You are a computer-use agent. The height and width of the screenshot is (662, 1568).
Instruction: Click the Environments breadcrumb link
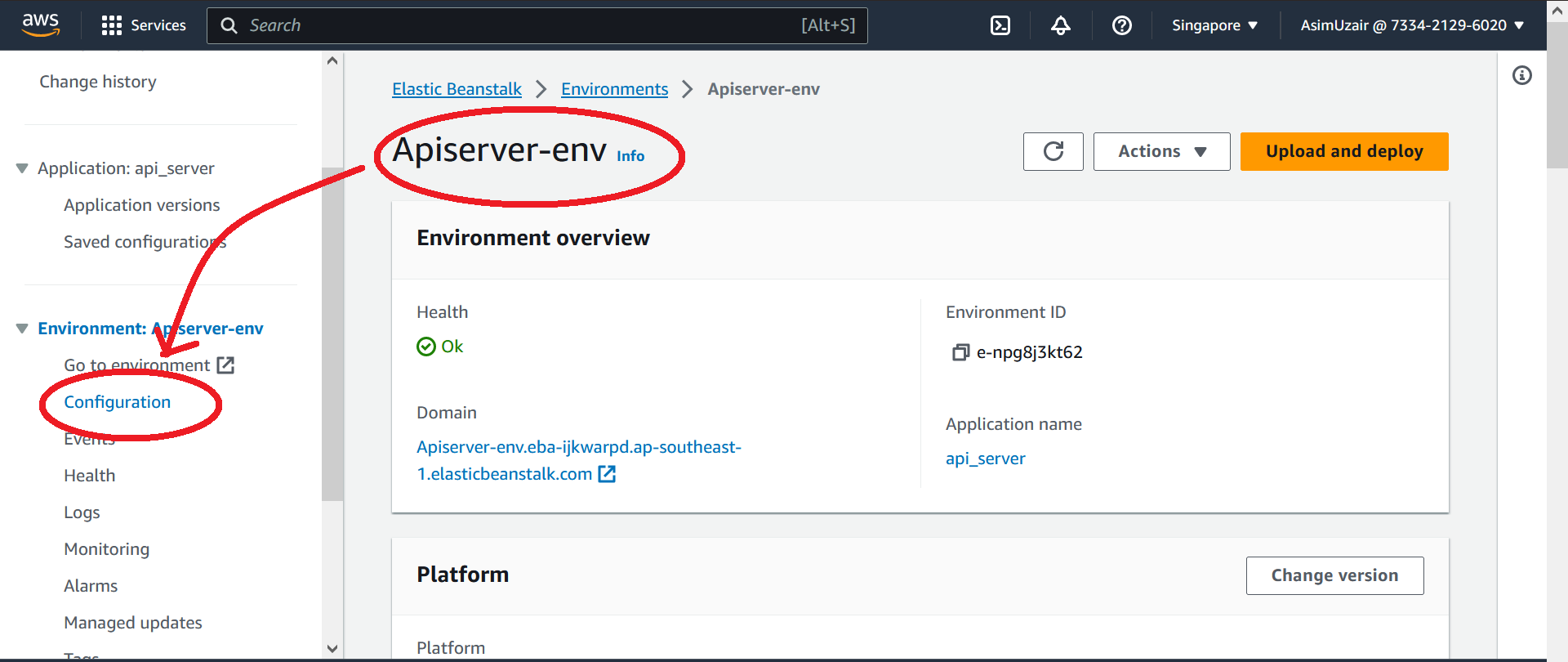click(614, 89)
